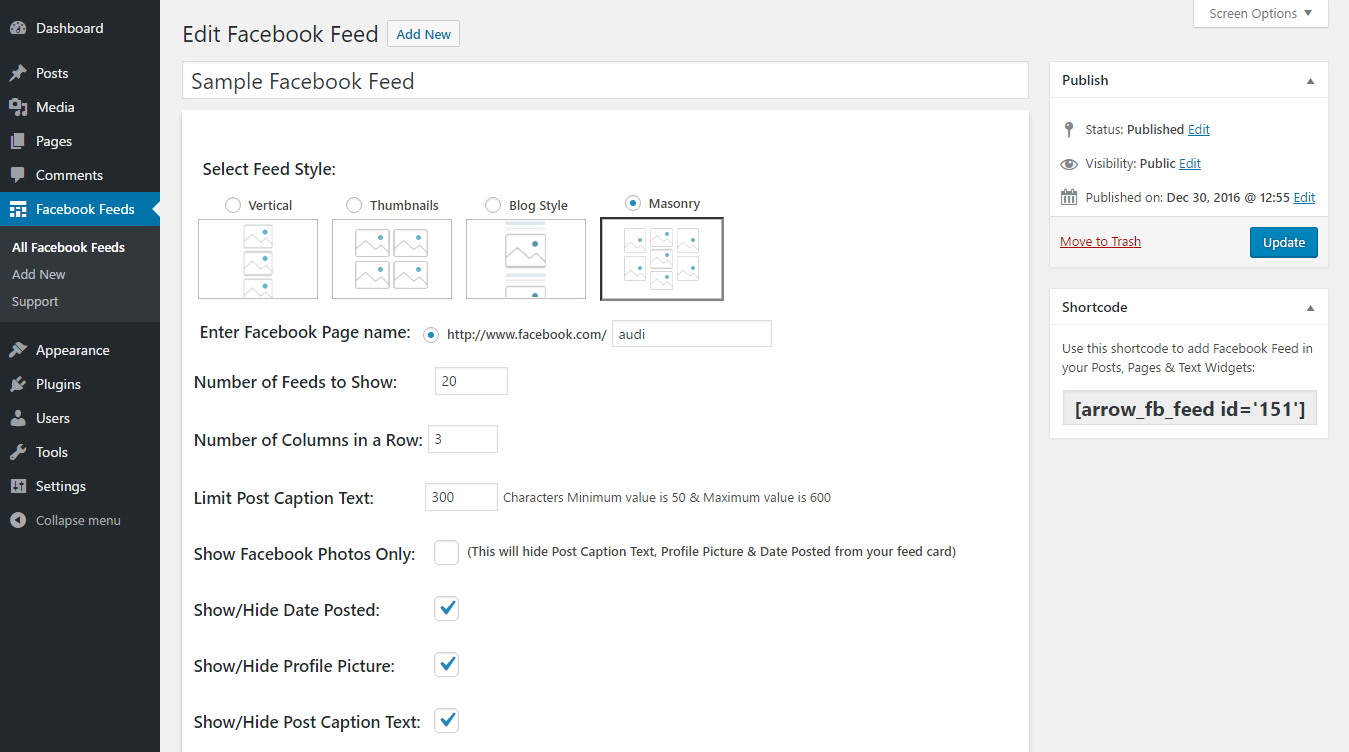Toggle Show/Hide Profile Picture checkbox
Viewport: 1349px width, 752px height.
coord(446,664)
